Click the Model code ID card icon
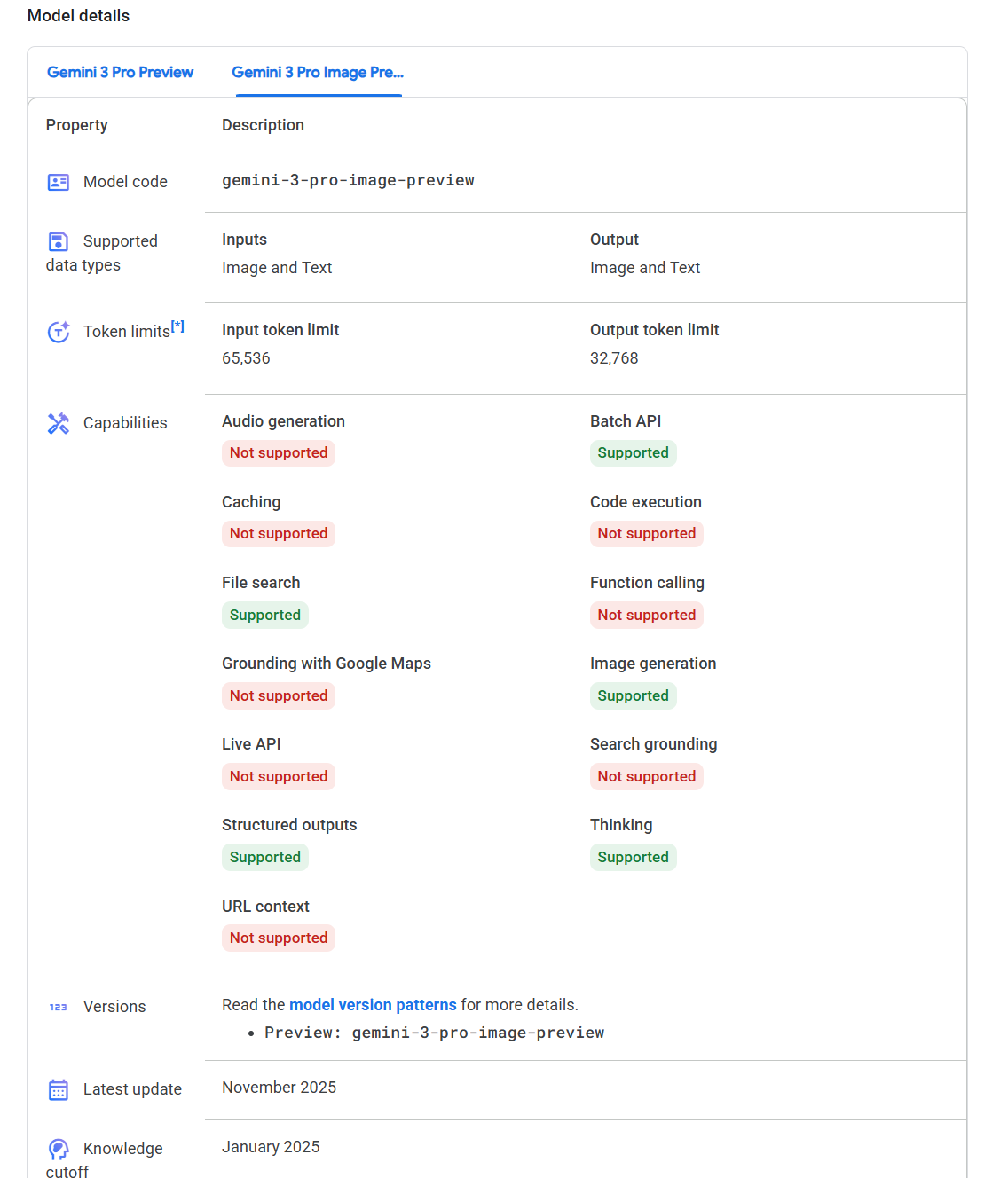Viewport: 1008px width, 1178px height. click(59, 182)
